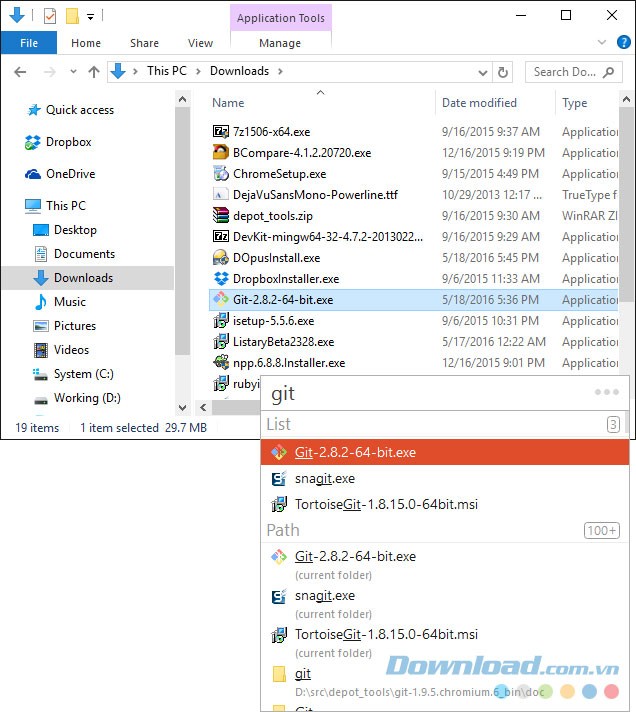
Task: Refresh the Downloads folder
Action: [x=503, y=72]
